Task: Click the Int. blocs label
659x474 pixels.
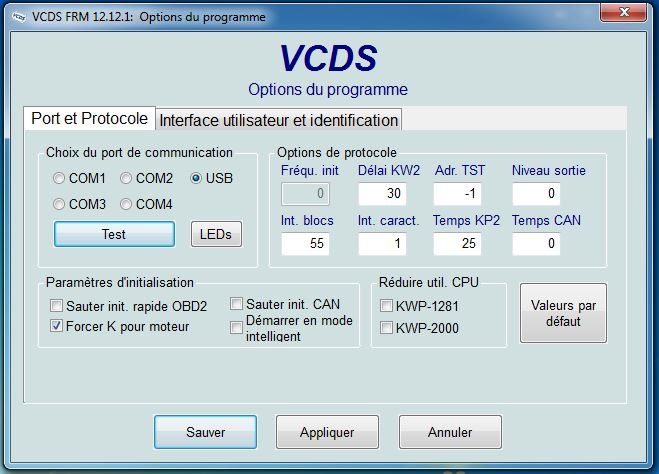Action: tap(307, 220)
